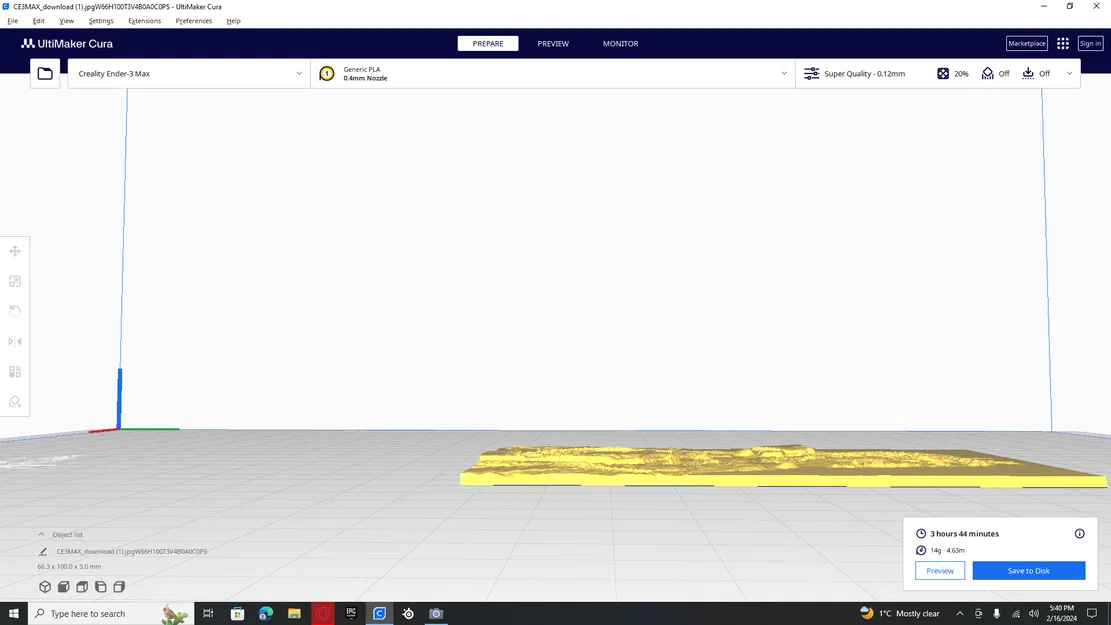Click the print info icon

[1079, 534]
